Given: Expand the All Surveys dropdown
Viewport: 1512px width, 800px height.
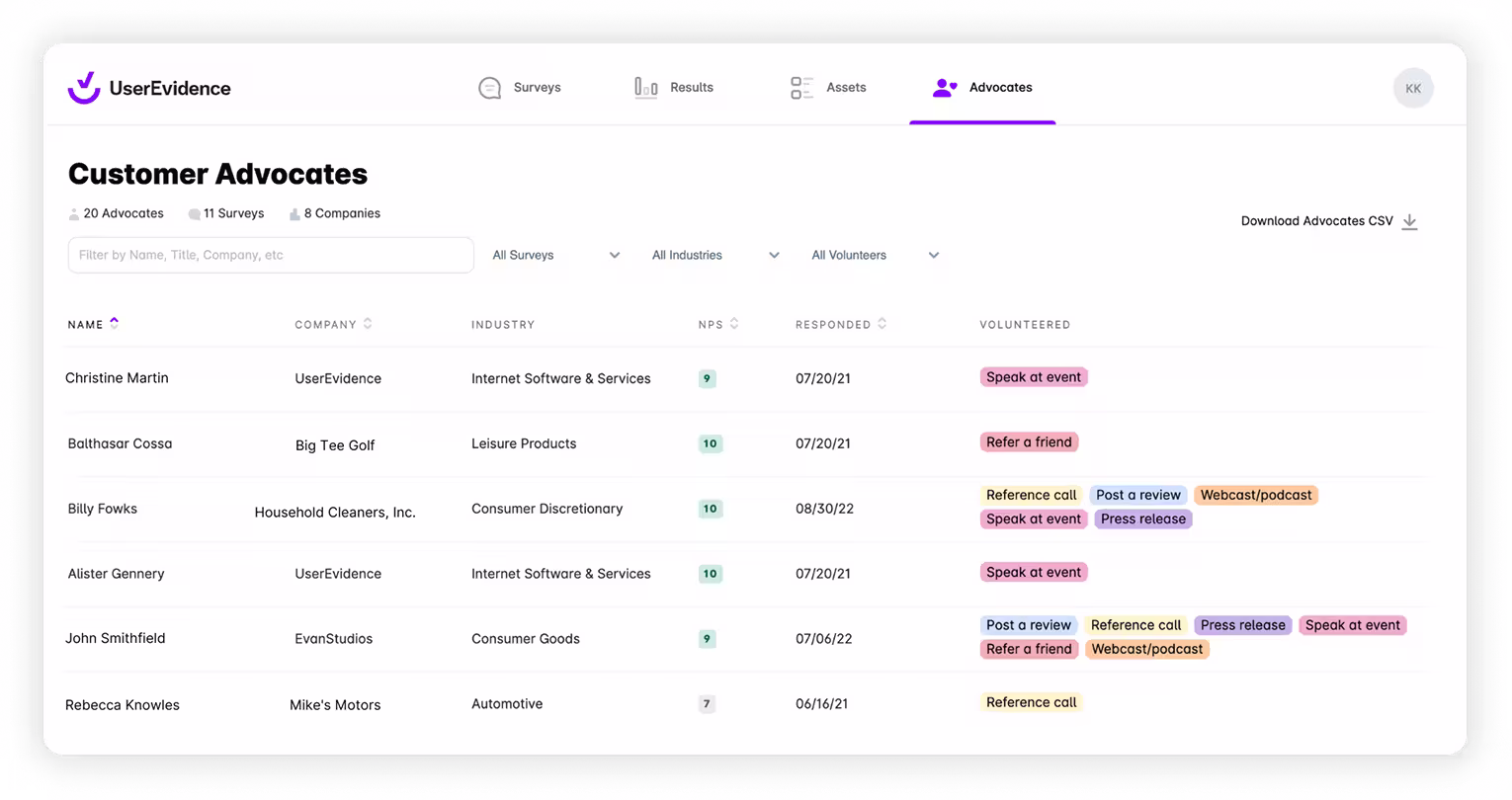Looking at the screenshot, I should 556,255.
